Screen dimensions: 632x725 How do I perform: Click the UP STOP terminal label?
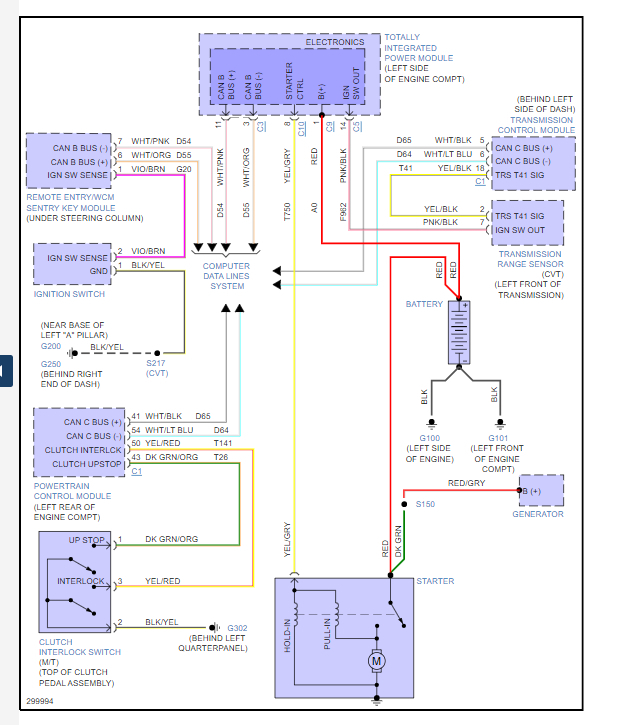click(x=86, y=540)
